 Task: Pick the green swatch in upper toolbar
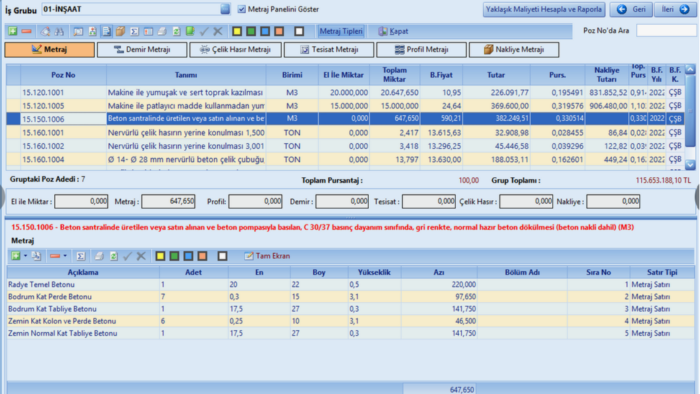pos(251,31)
